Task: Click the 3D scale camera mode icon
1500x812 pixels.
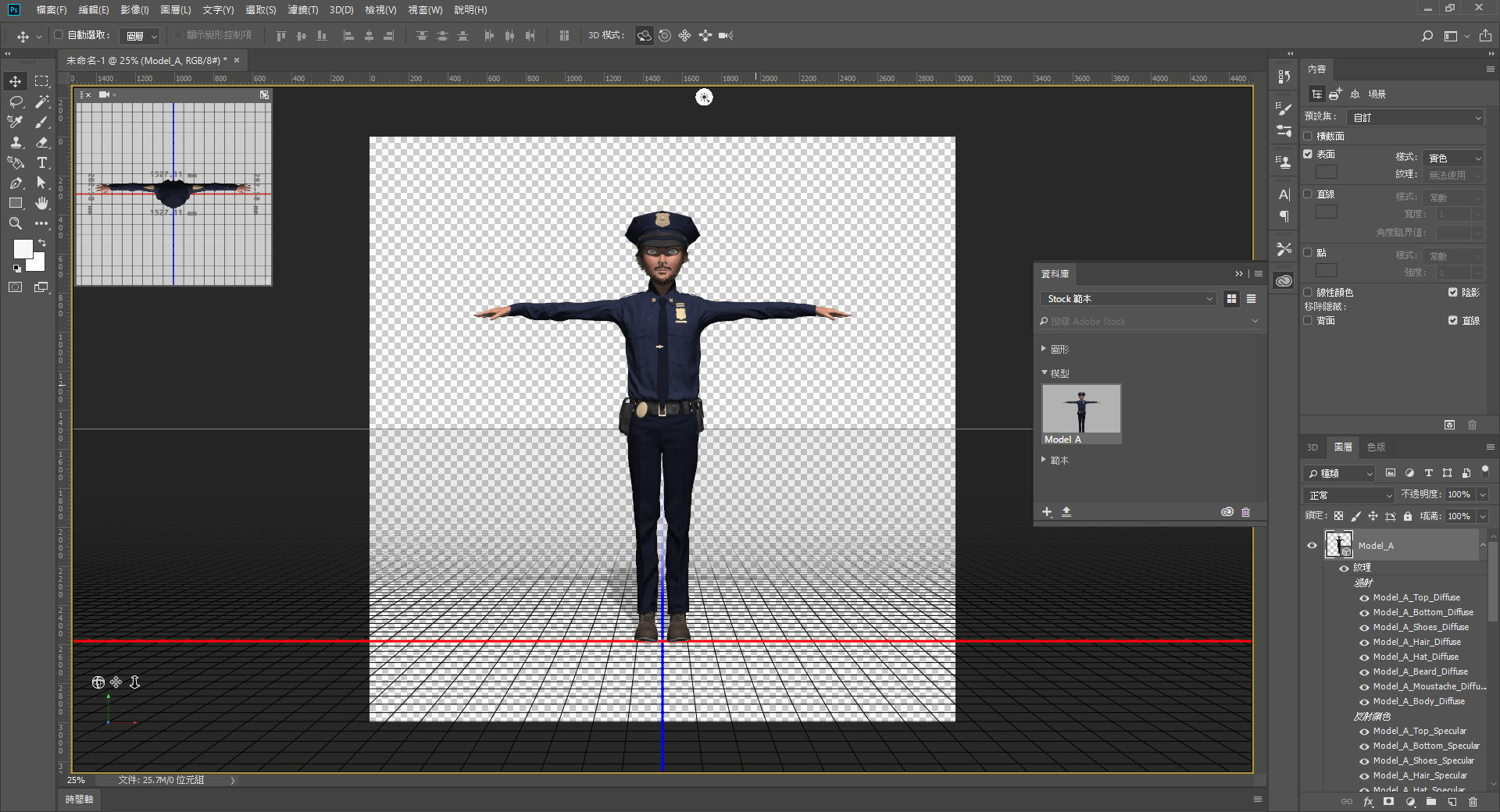Action: click(726, 36)
